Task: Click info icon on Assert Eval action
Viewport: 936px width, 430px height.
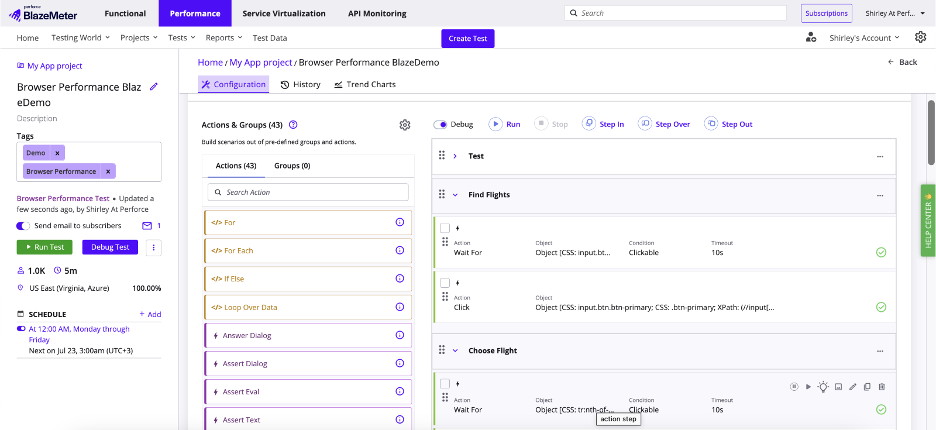Action: tap(400, 392)
